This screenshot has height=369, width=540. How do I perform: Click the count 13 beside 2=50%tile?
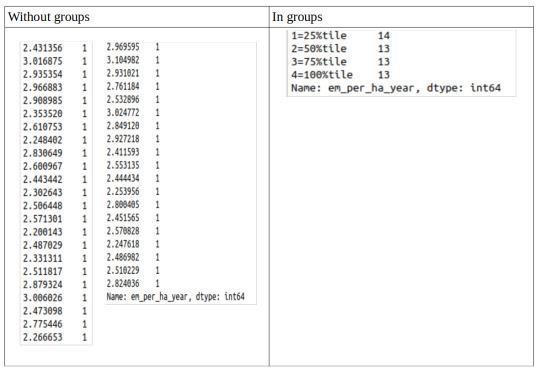coord(384,49)
